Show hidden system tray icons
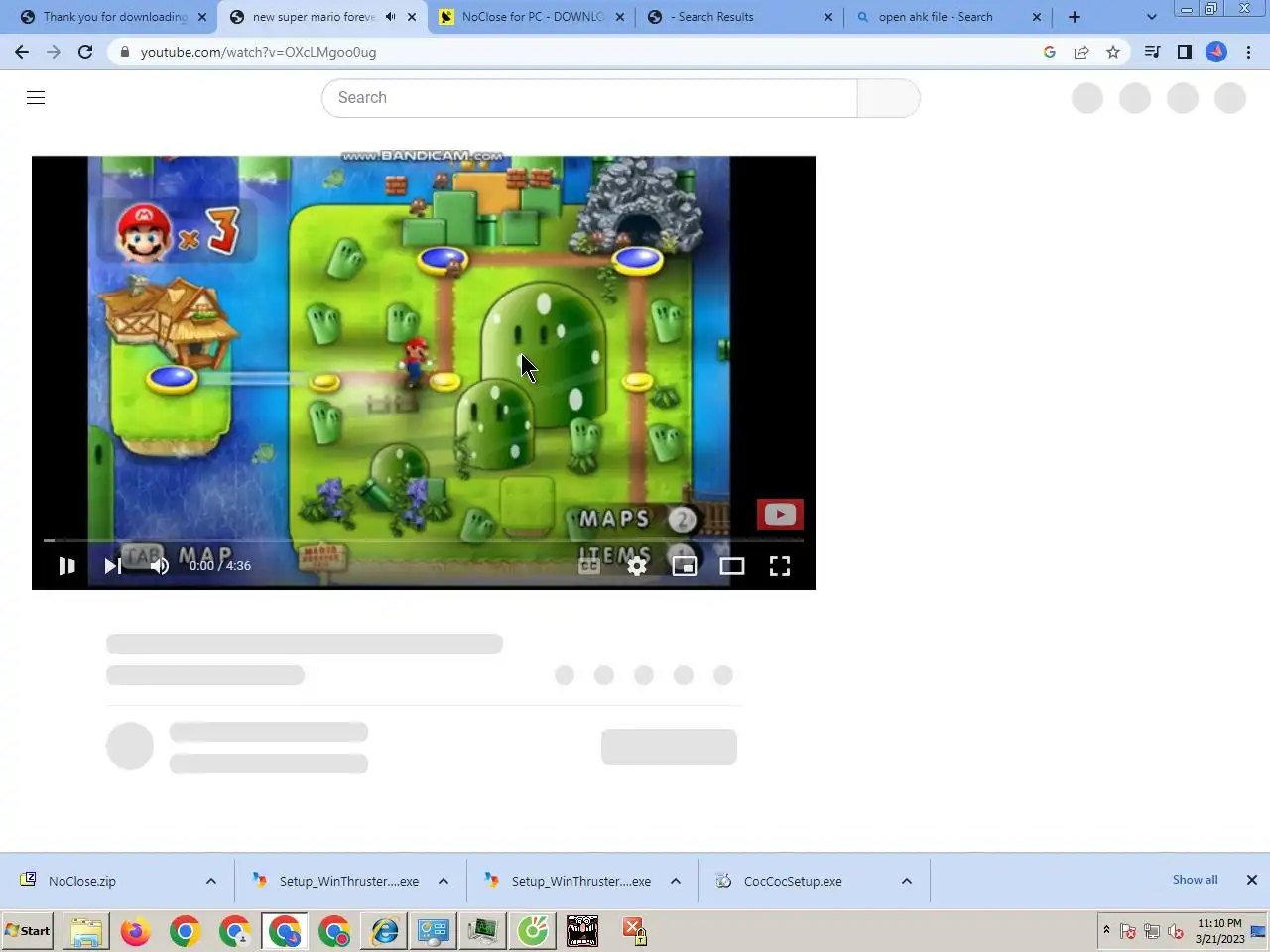 pos(1106,930)
